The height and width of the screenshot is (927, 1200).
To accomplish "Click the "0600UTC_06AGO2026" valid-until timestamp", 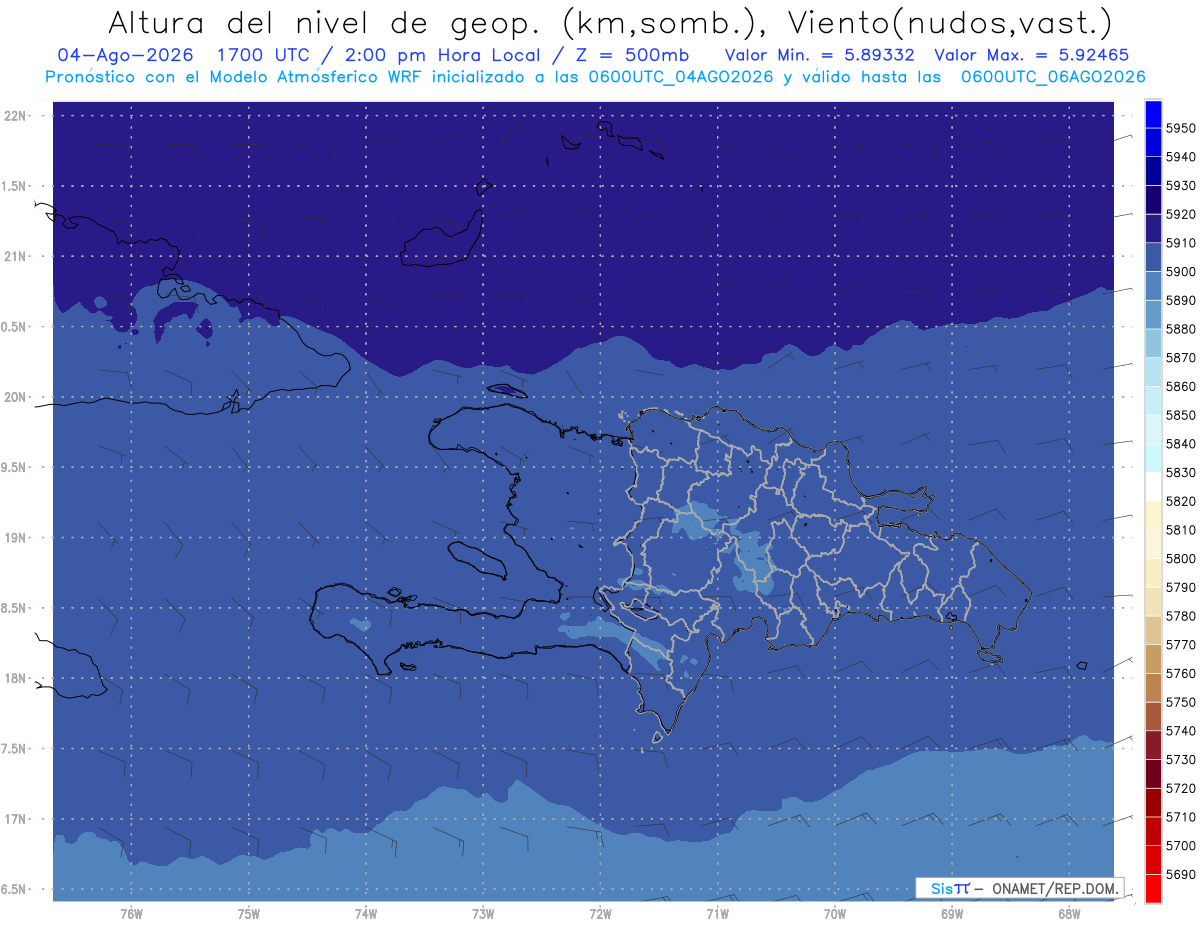I will tap(1053, 77).
